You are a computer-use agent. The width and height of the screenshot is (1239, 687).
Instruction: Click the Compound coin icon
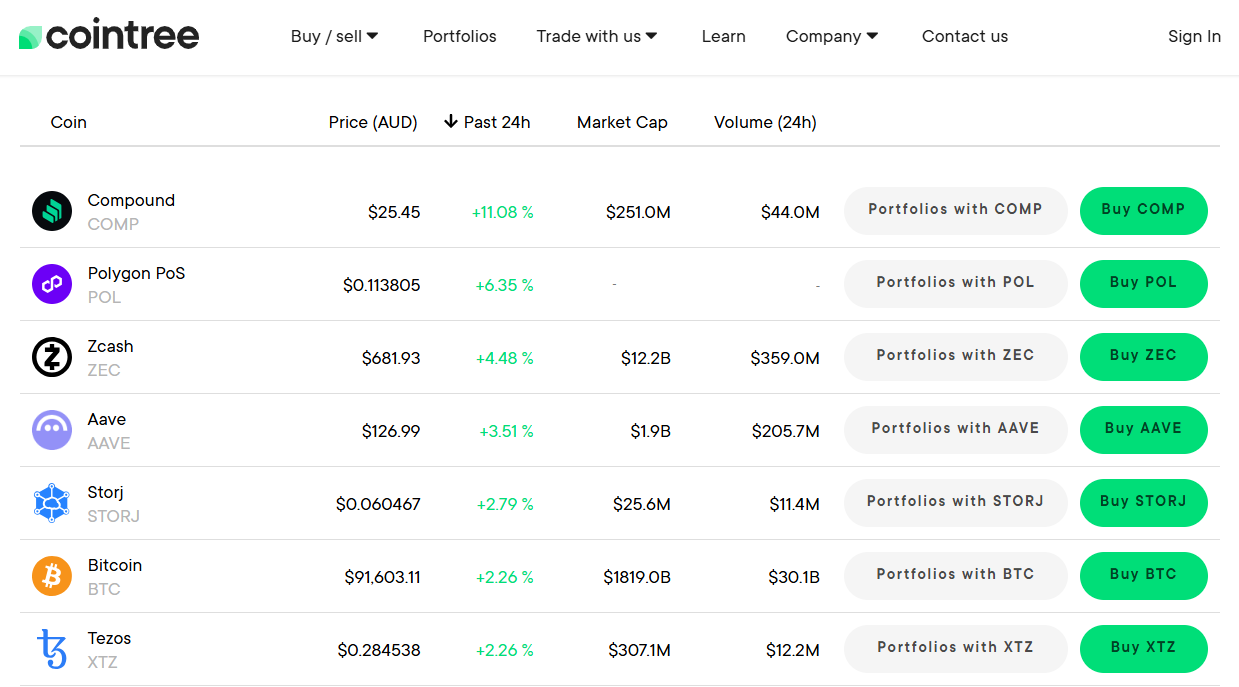point(52,211)
